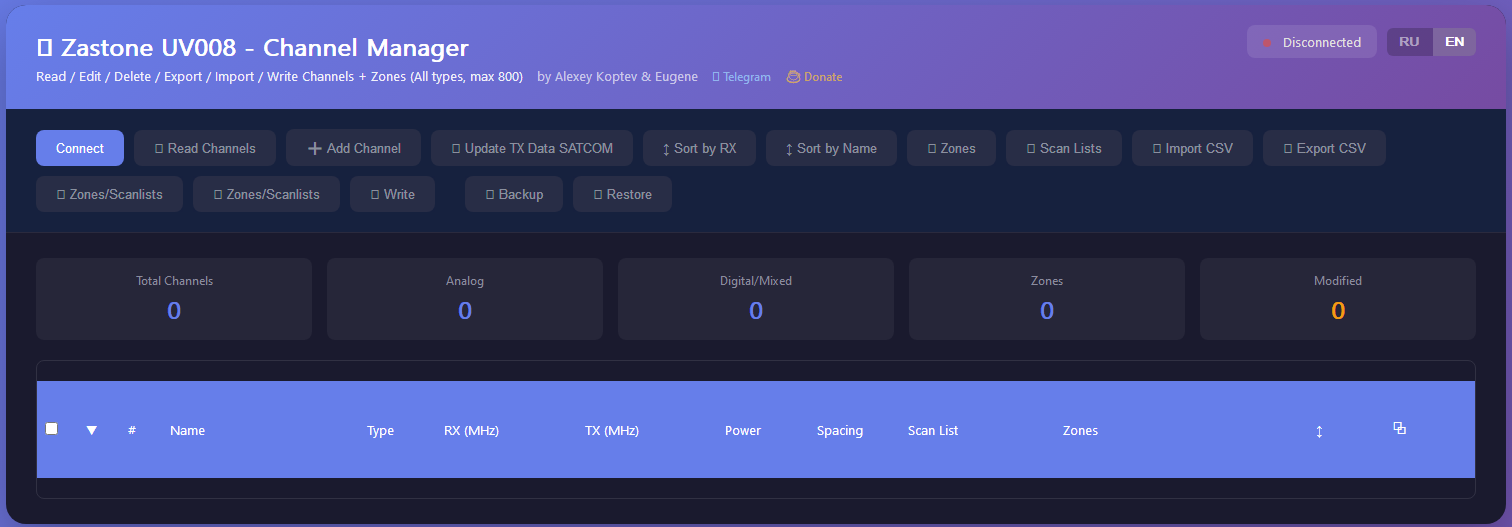Click the RX (MHz) column header

(x=471, y=431)
